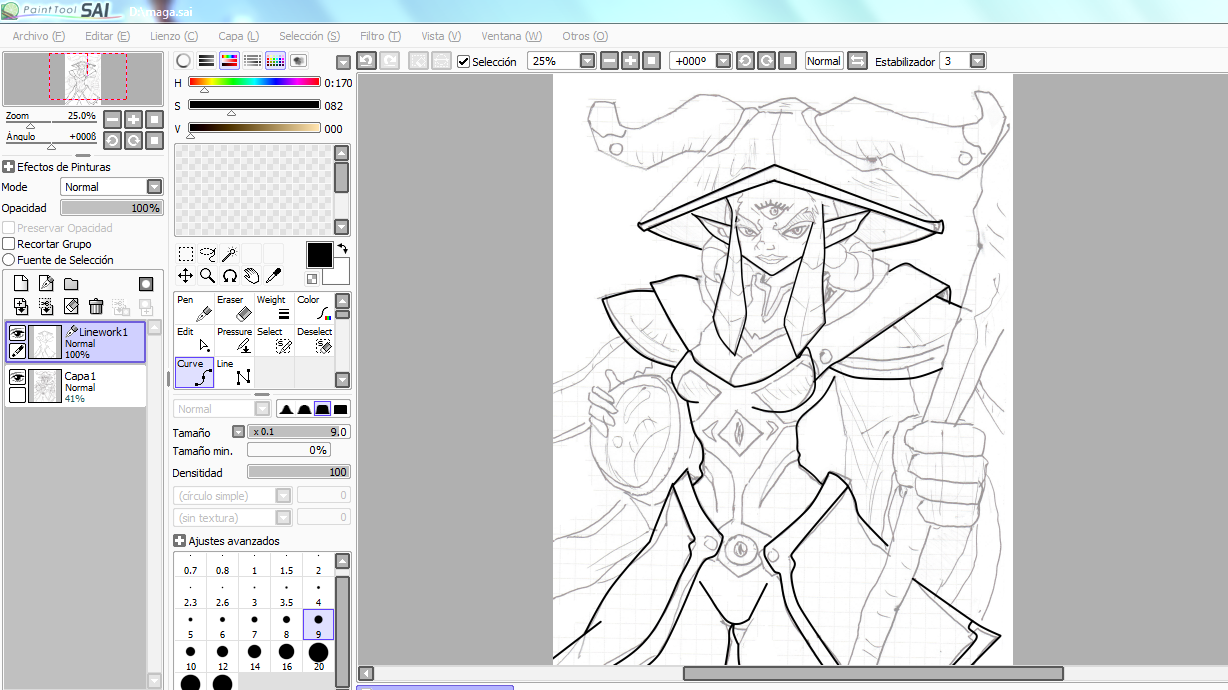Select the eyedropper color picker tool
Viewport: 1228px width, 690px height.
(273, 275)
